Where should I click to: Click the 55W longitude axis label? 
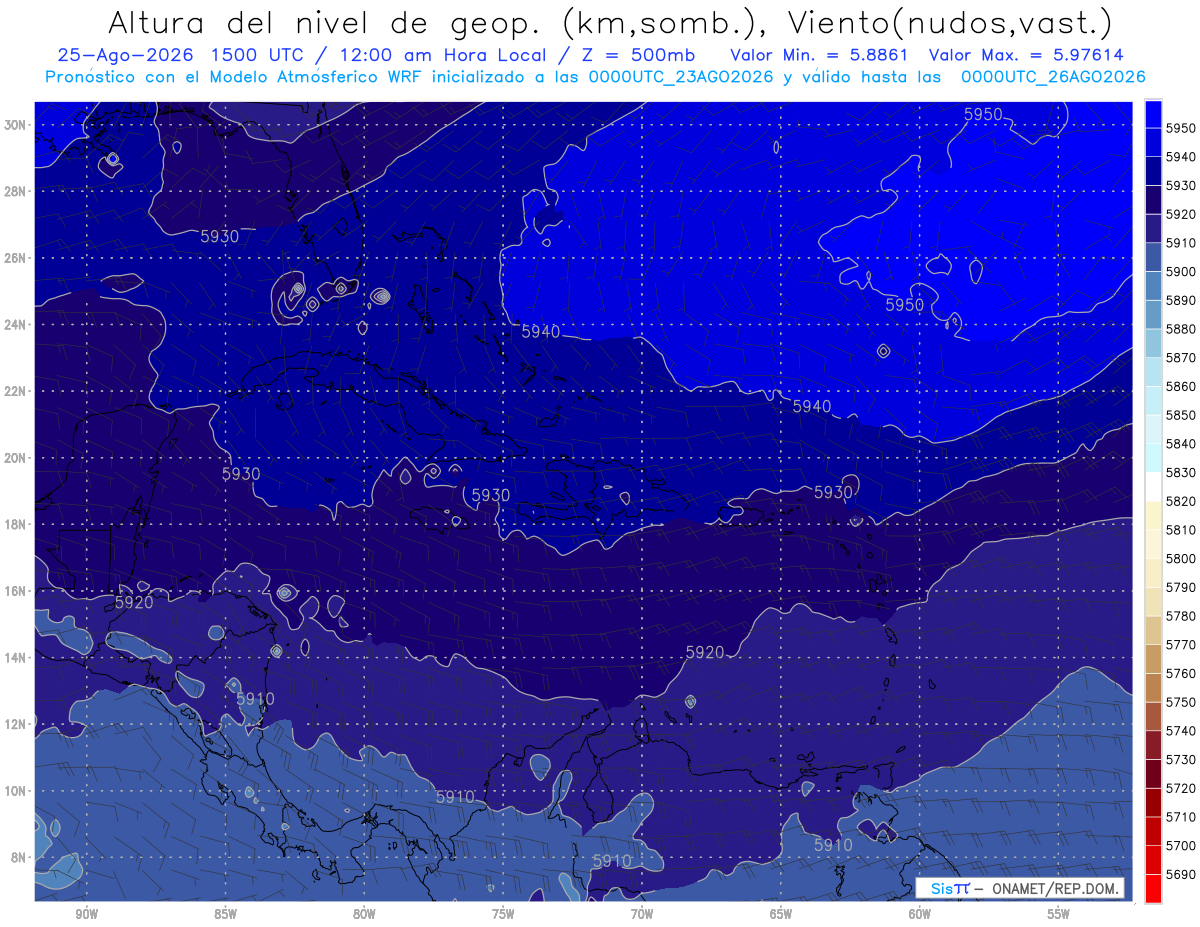pos(1059,914)
